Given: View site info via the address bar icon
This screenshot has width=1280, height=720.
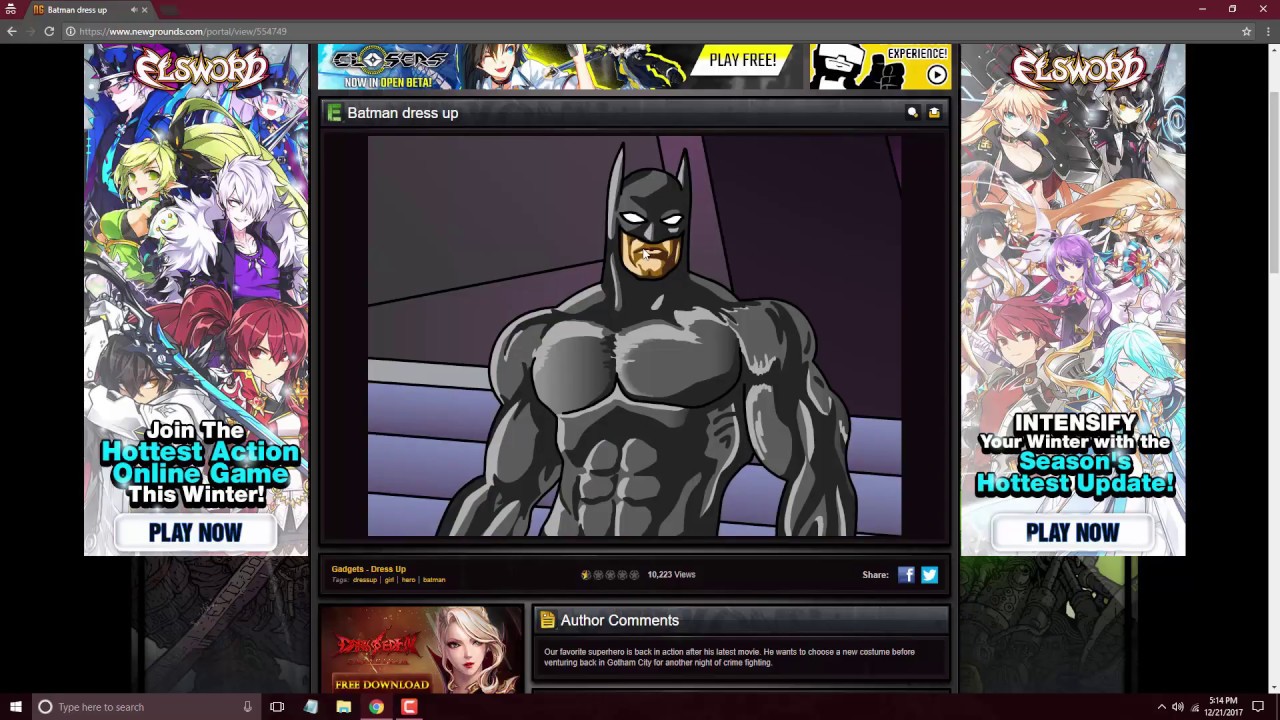Looking at the screenshot, I should tap(70, 31).
